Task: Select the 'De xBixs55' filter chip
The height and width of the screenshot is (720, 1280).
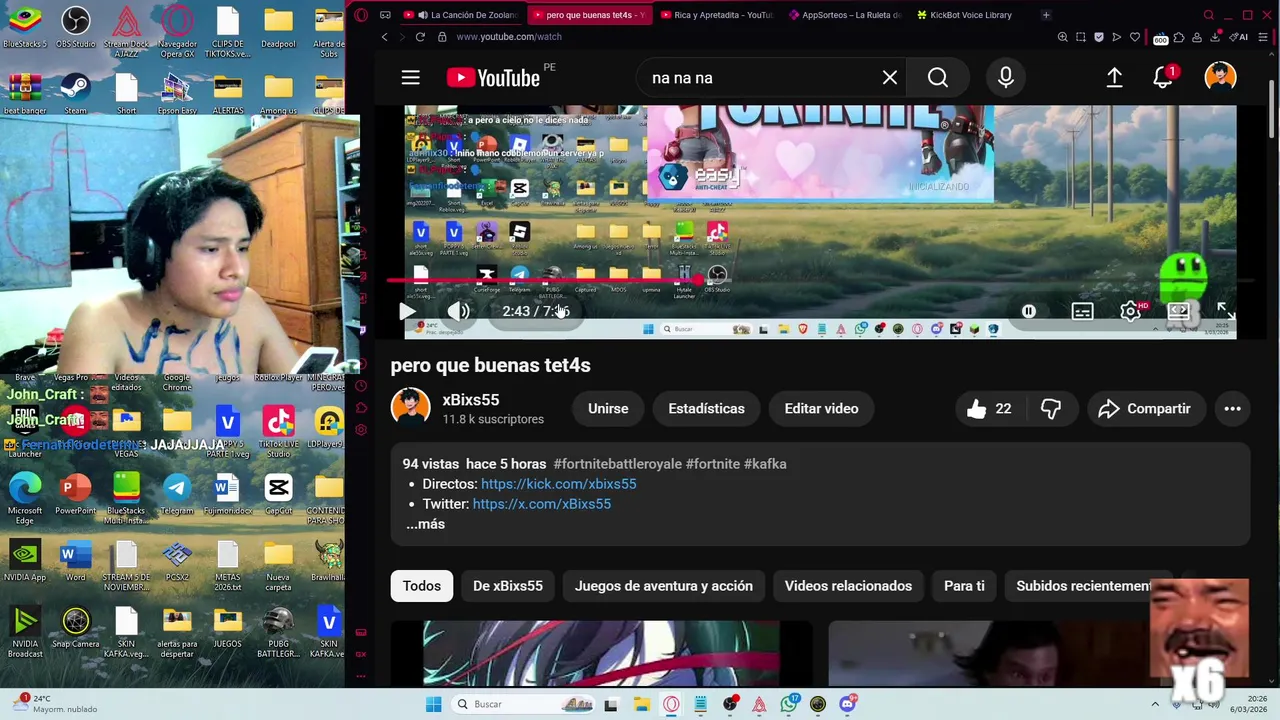Action: [508, 586]
